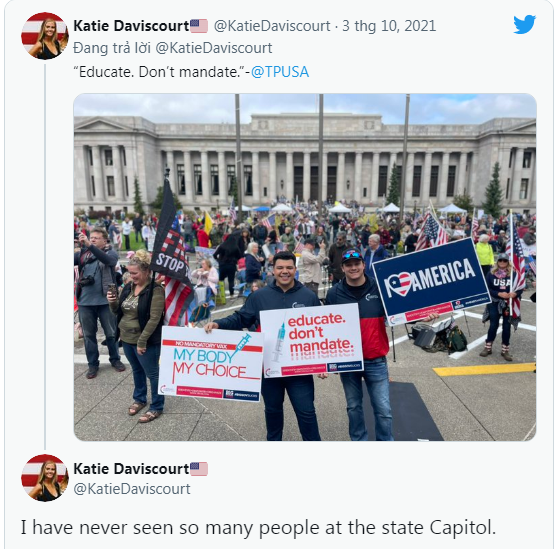Open the @TPUSA mention link
The width and height of the screenshot is (554, 549).
click(280, 72)
